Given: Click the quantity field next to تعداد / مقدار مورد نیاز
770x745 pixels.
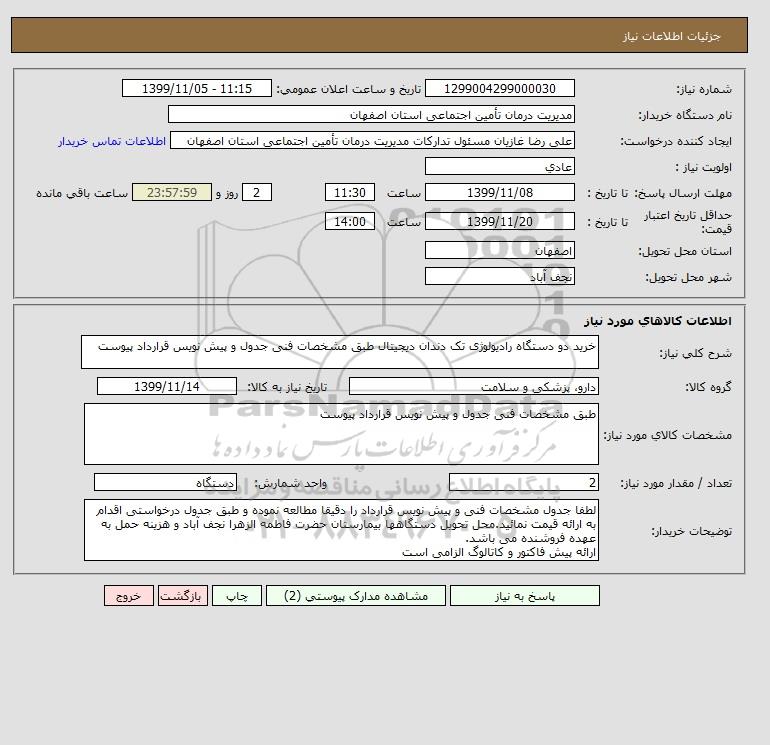Looking at the screenshot, I should [x=523, y=483].
